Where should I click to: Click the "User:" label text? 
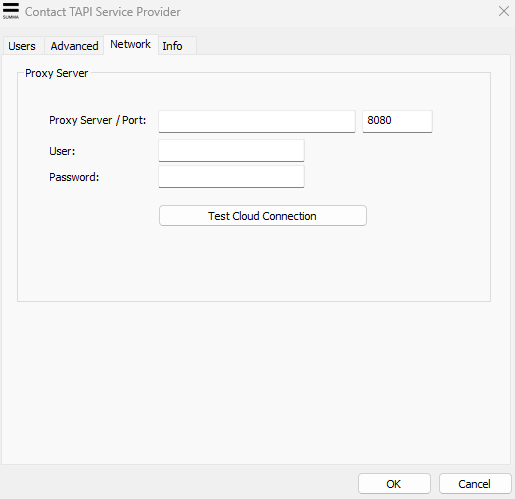[62, 151]
